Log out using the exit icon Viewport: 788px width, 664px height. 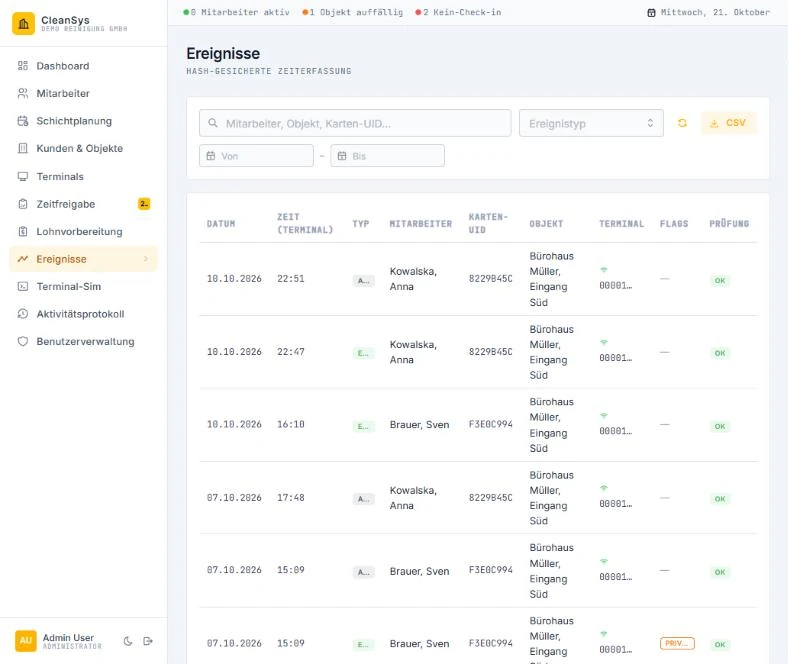point(148,641)
